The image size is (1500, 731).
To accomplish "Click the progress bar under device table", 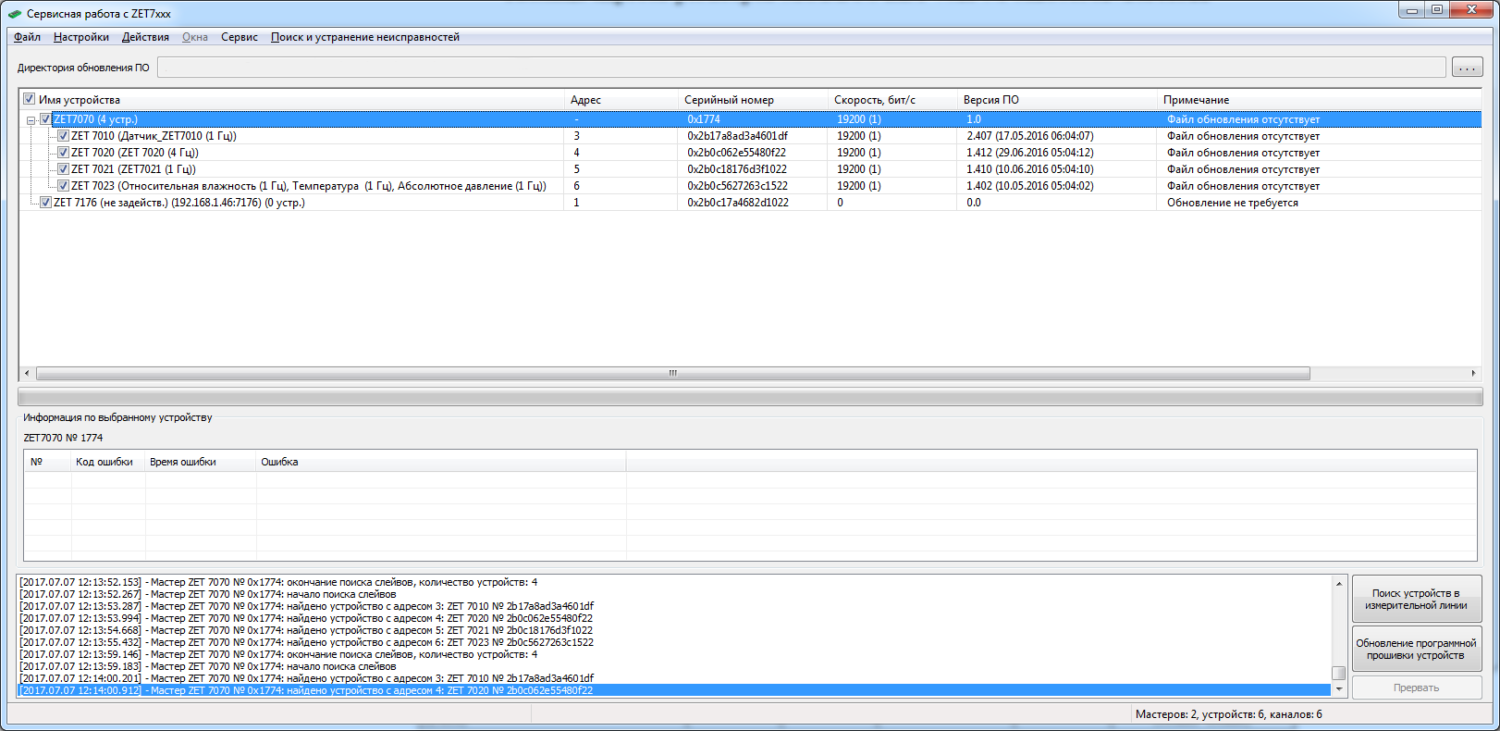I will click(750, 397).
